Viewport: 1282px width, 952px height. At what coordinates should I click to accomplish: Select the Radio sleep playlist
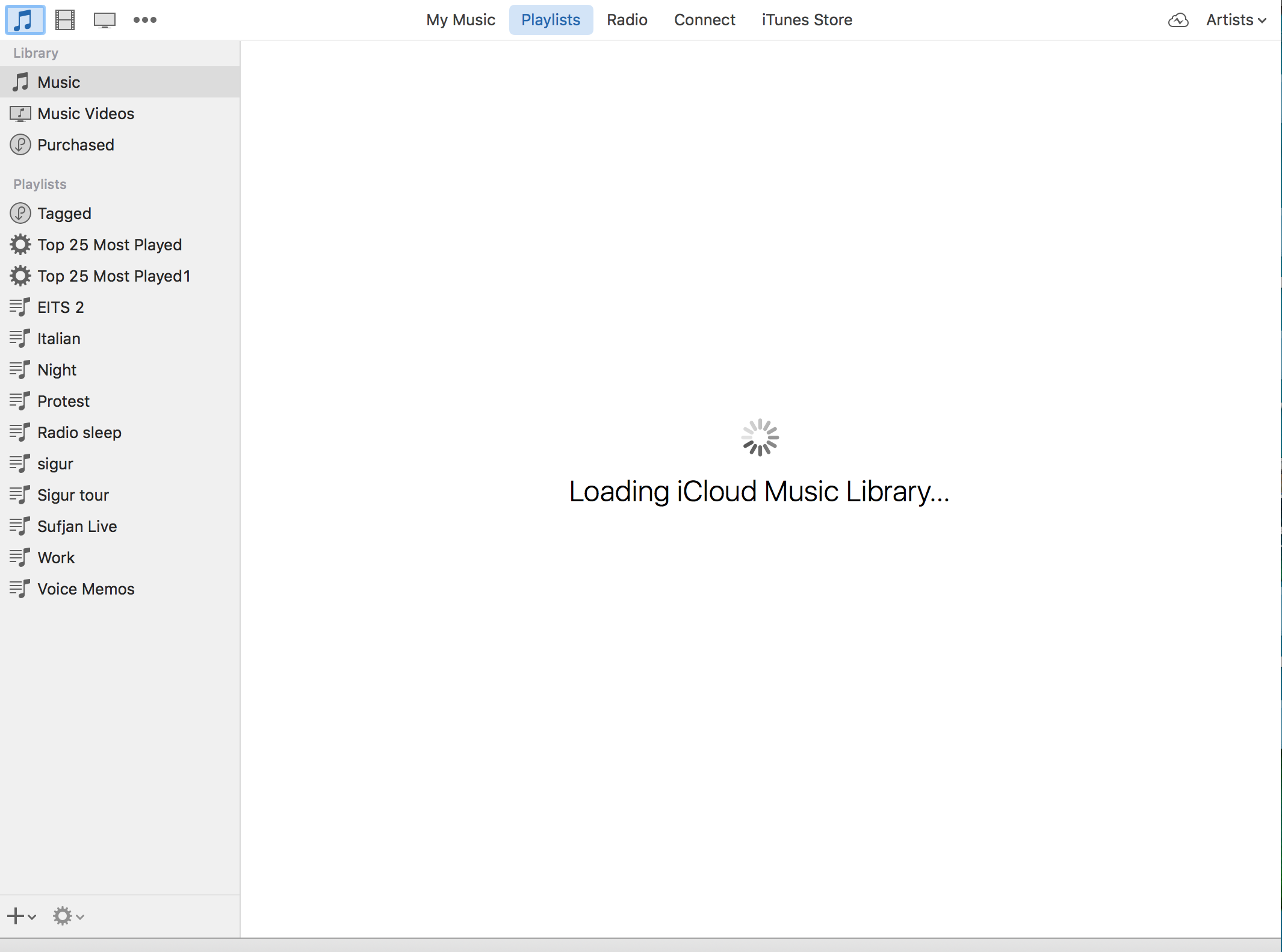pos(120,432)
